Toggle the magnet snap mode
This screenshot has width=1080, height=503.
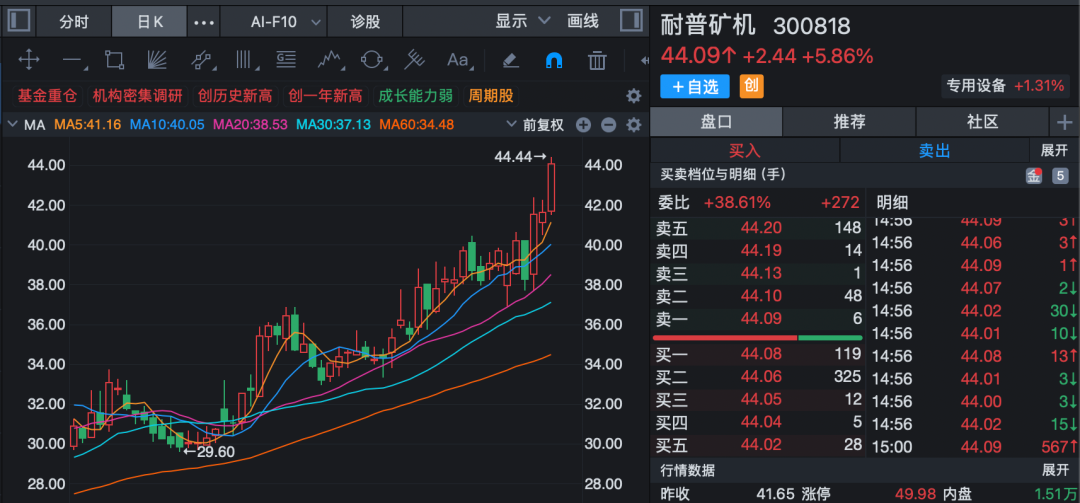pyautogui.click(x=553, y=60)
